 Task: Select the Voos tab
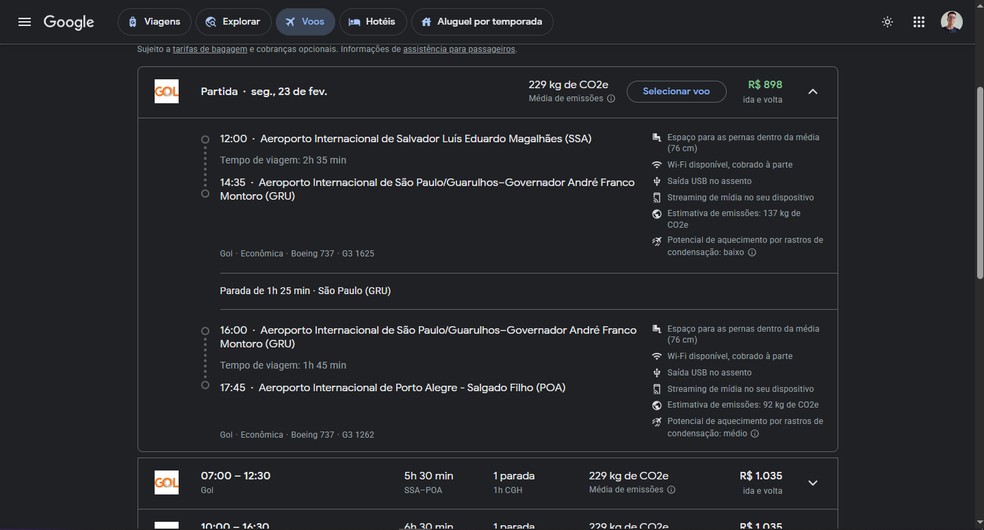click(304, 22)
